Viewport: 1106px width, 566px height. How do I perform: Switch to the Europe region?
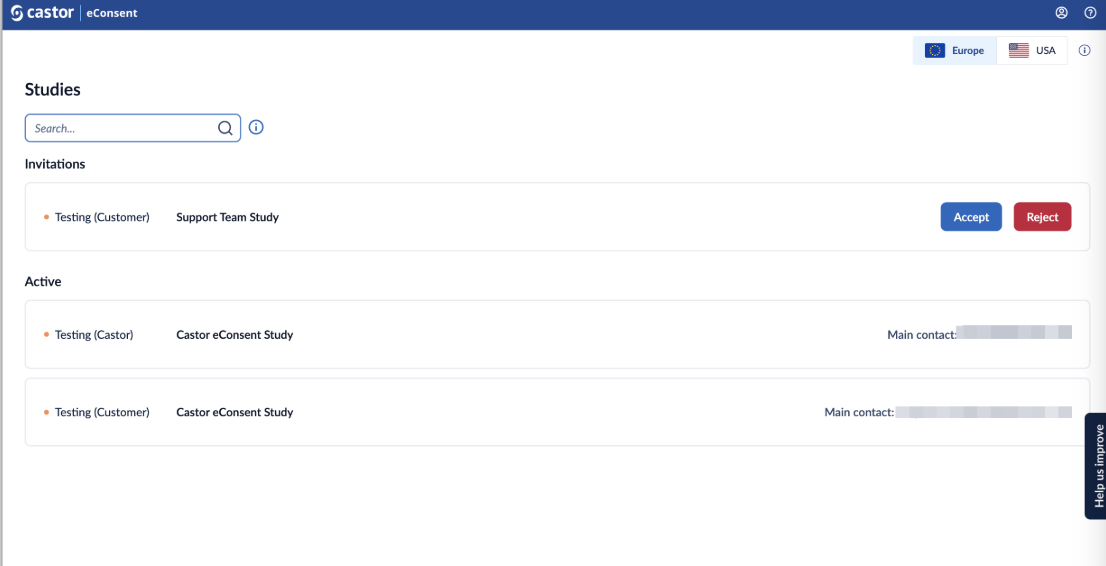point(955,51)
